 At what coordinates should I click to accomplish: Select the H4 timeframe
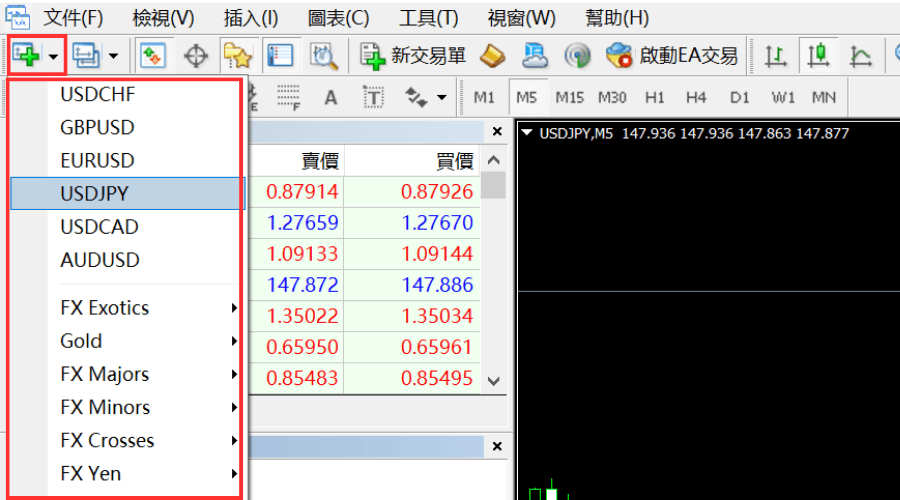696,98
